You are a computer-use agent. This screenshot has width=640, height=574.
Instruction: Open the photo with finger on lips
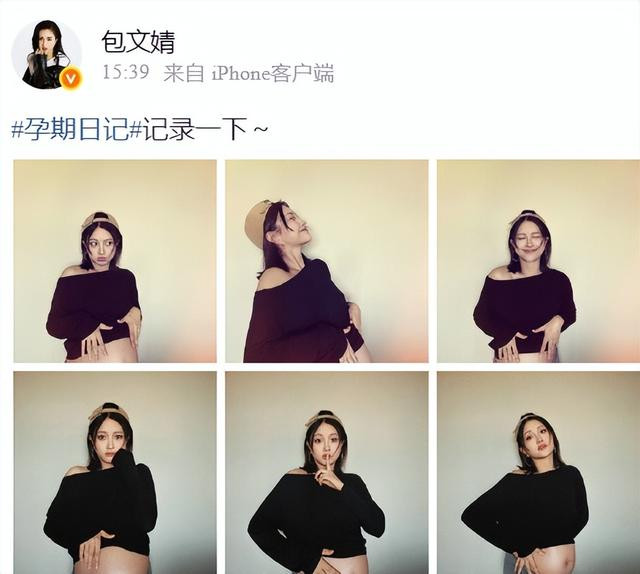coord(327,473)
